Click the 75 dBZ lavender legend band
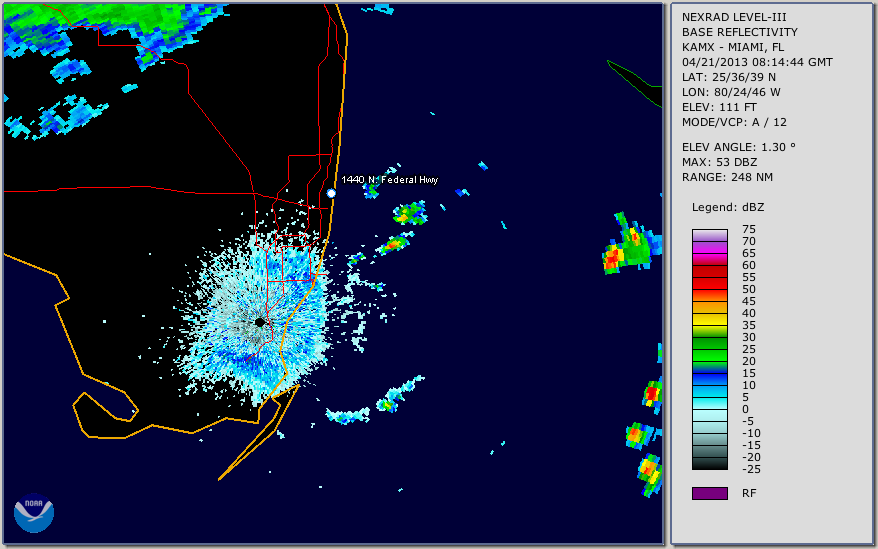878x549 pixels. (x=710, y=235)
